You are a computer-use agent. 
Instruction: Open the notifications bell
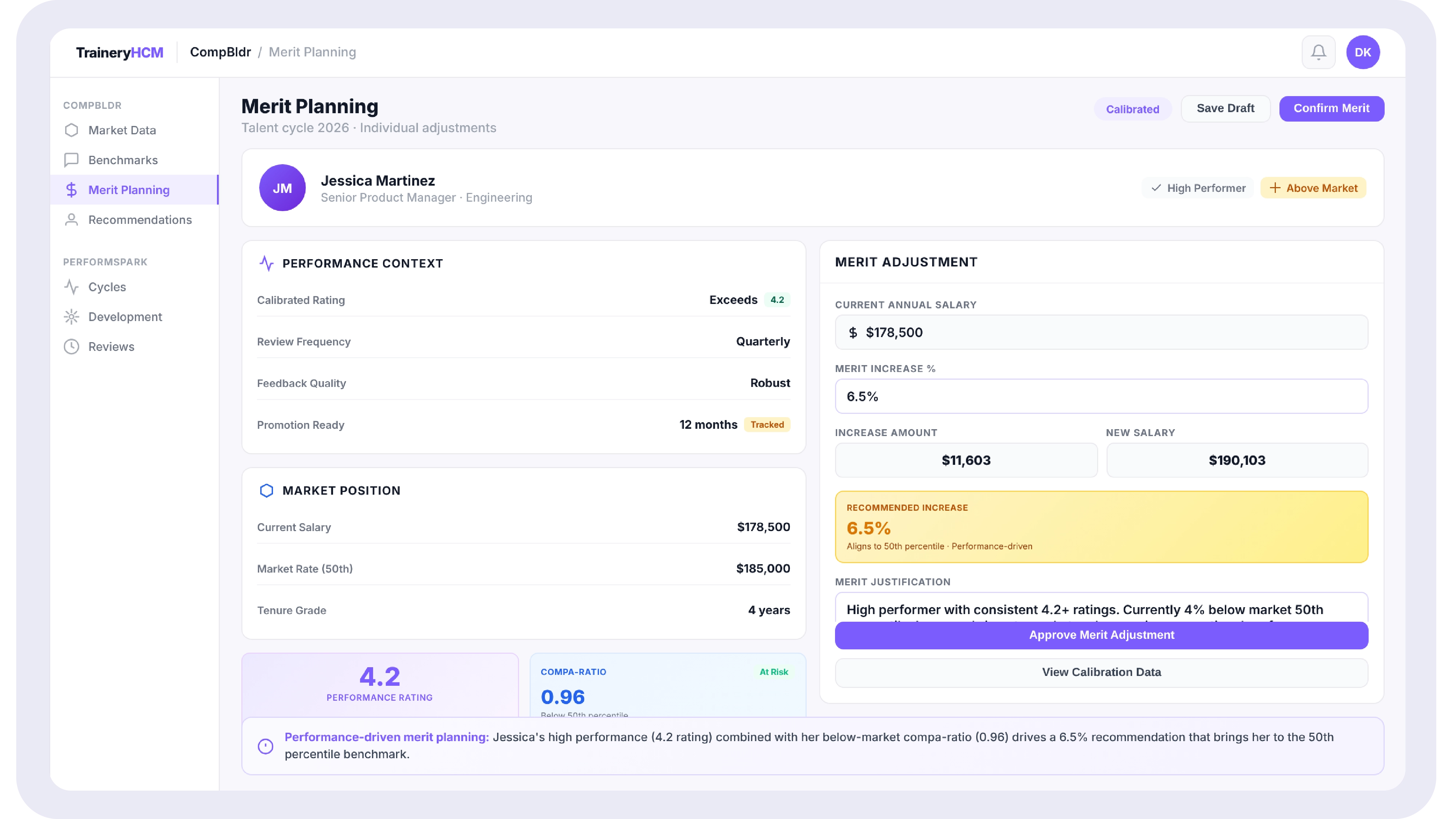click(x=1318, y=52)
